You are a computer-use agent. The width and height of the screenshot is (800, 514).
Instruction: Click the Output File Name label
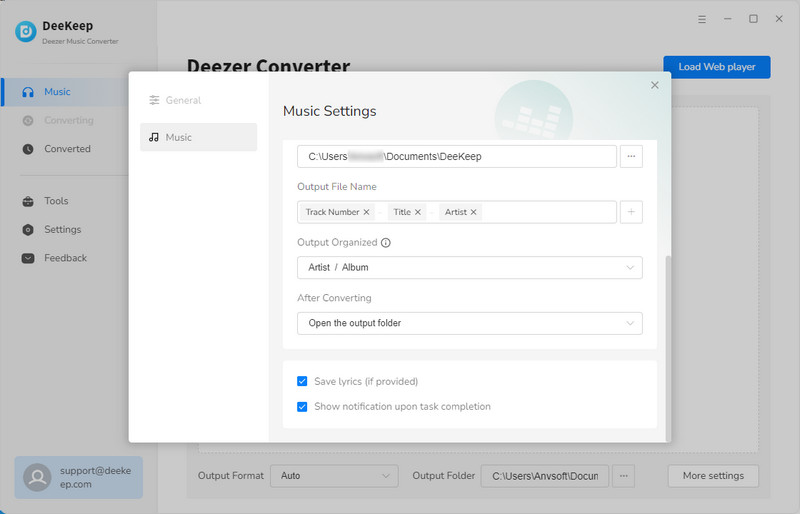[337, 187]
